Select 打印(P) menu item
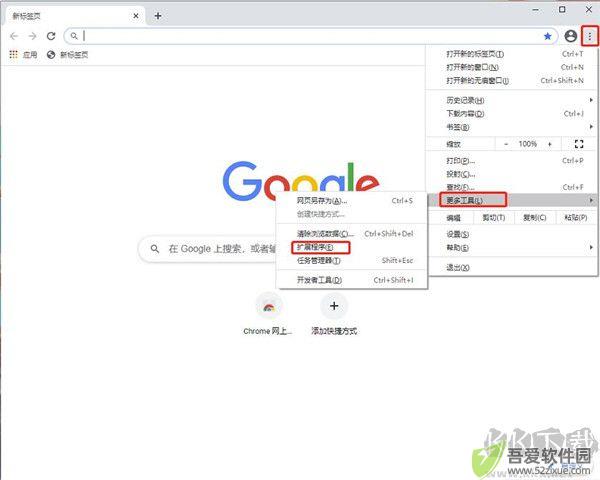This screenshot has width=600, height=480. click(x=512, y=161)
